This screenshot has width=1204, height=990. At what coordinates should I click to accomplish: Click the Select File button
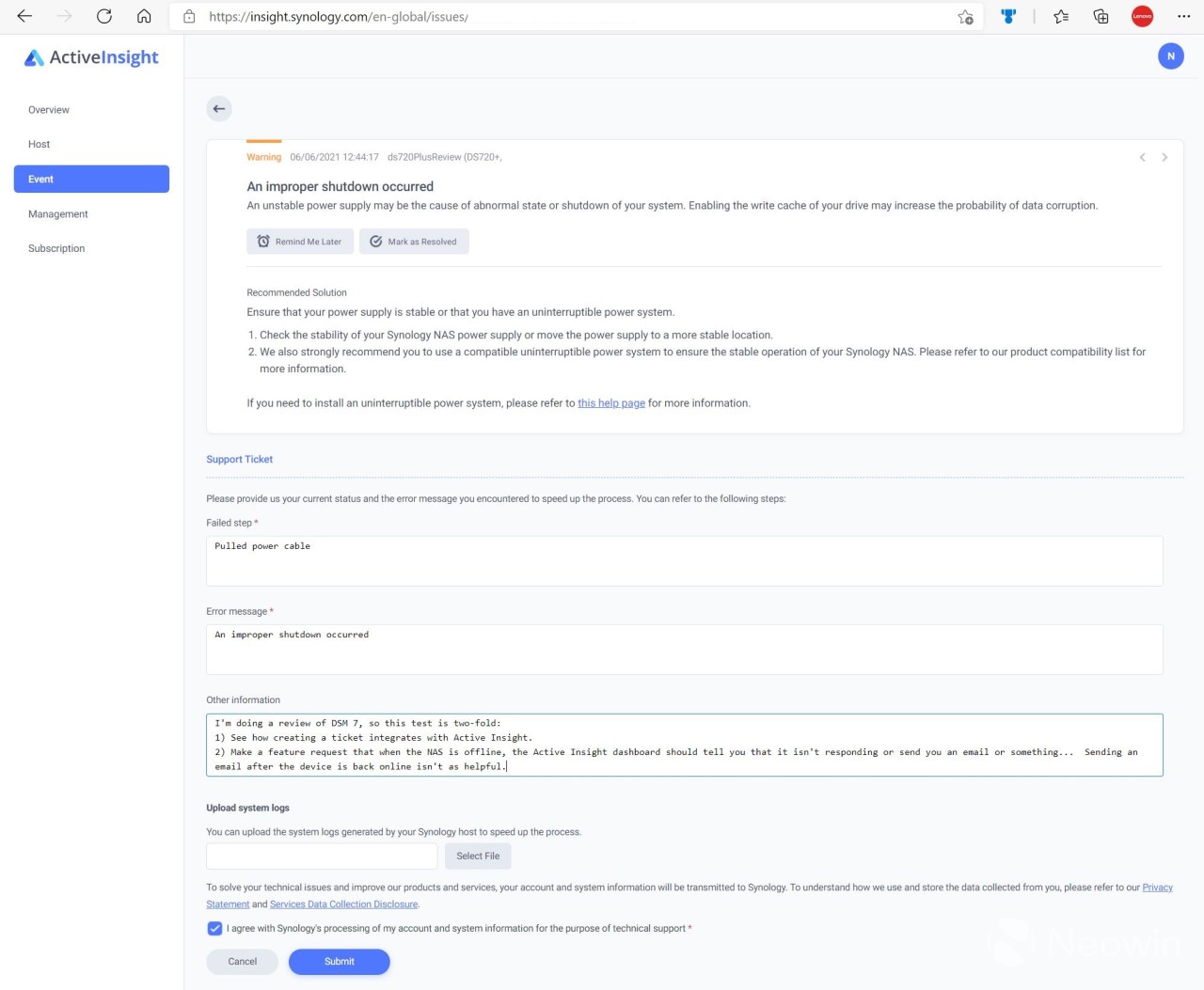478,856
